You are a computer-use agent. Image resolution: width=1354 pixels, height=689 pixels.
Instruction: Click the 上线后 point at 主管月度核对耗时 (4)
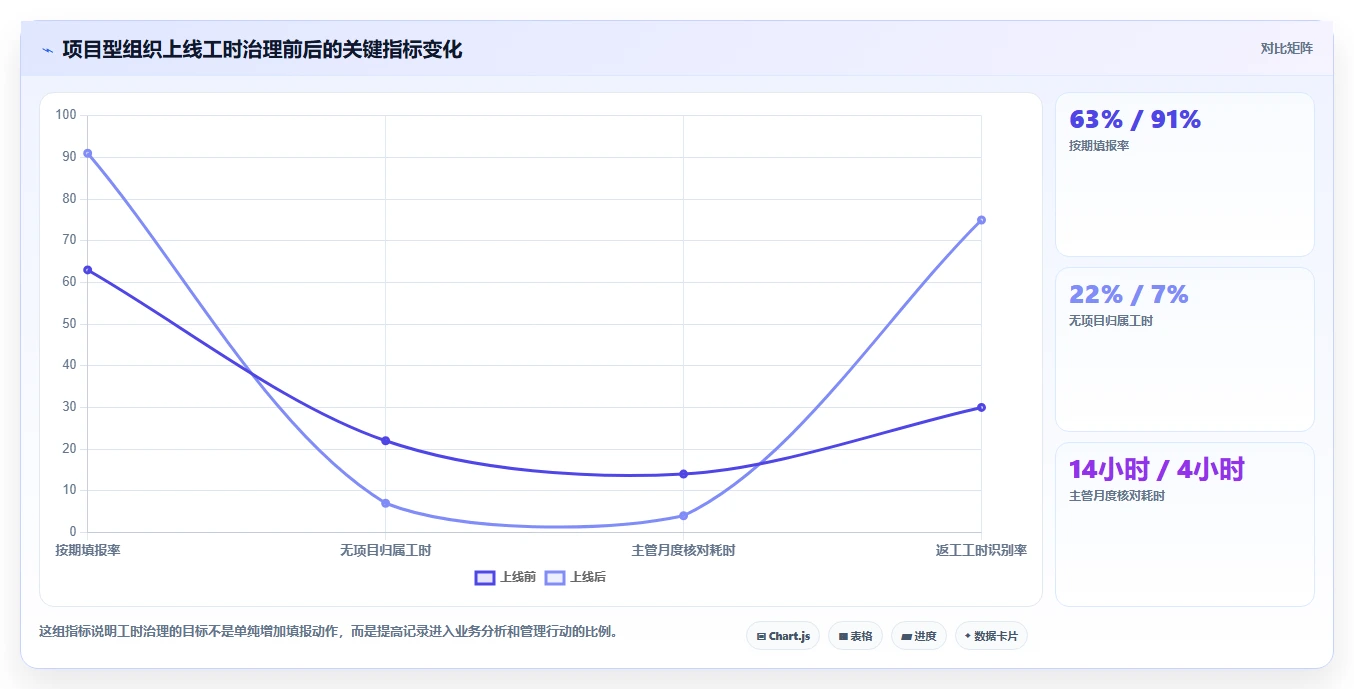(x=683, y=516)
